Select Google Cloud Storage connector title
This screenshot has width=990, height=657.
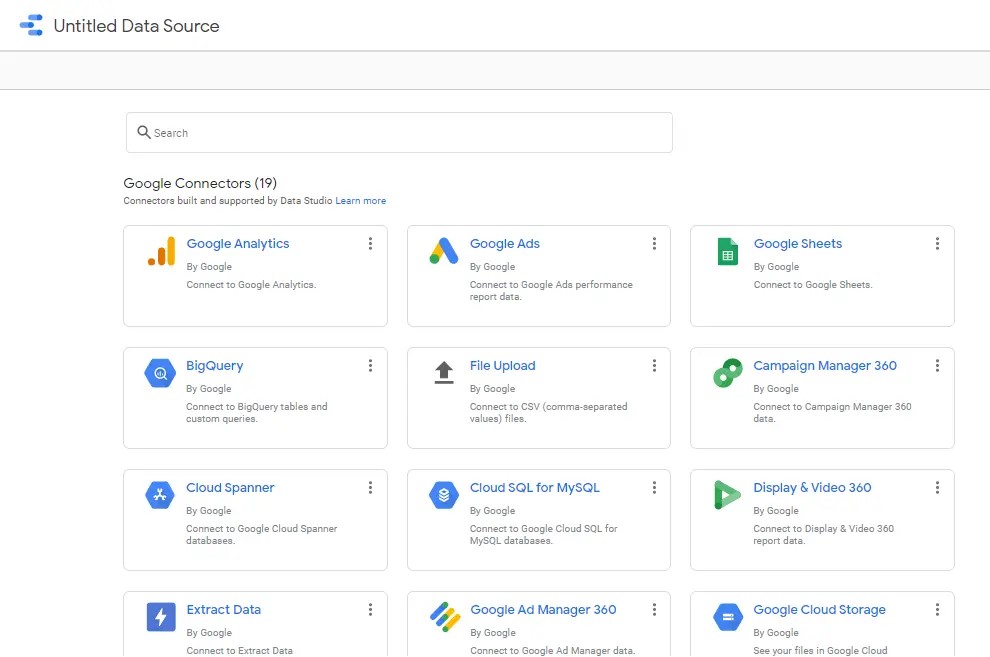tap(820, 610)
